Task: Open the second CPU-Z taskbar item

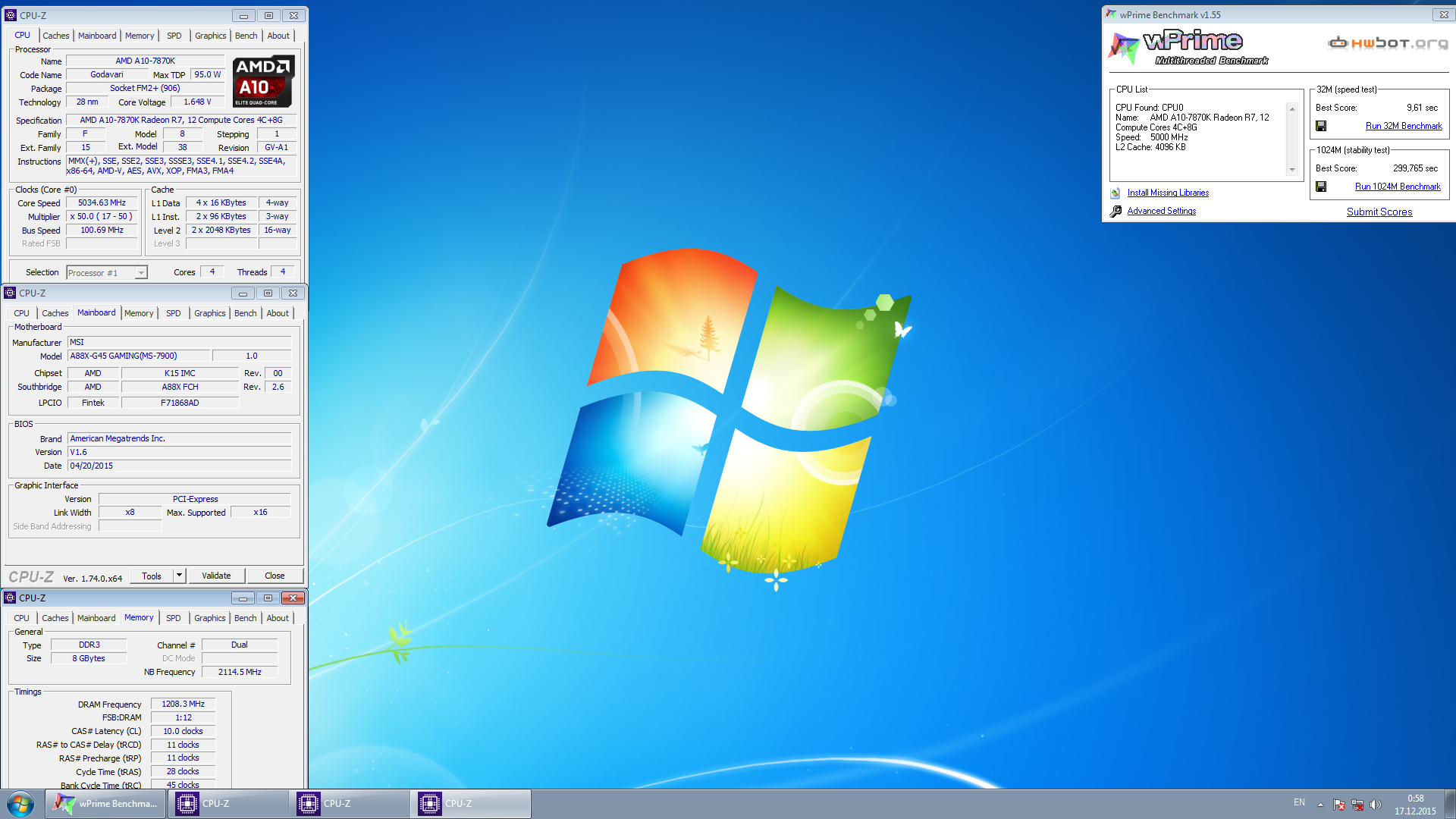Action: coord(349,804)
